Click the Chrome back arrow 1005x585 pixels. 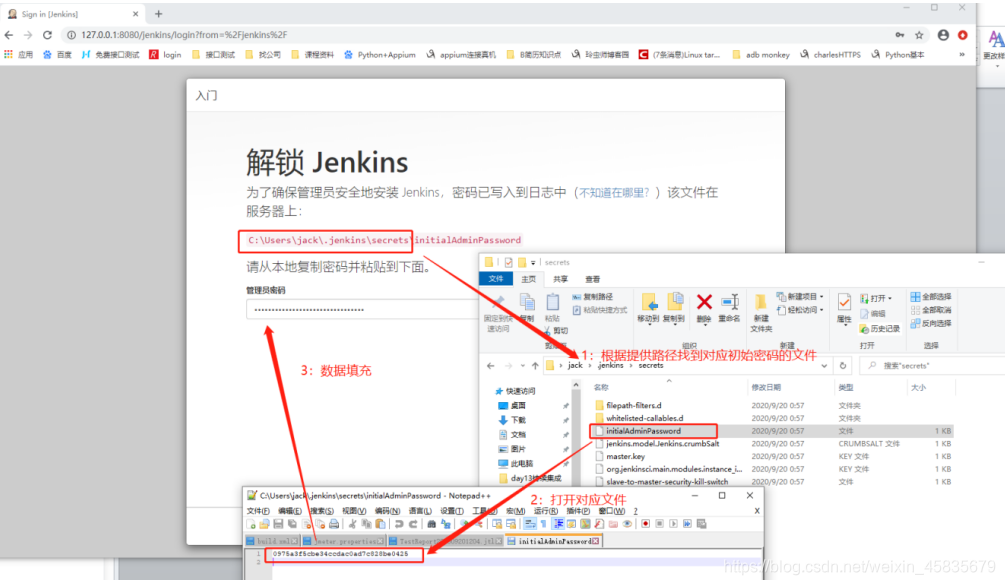pyautogui.click(x=9, y=35)
